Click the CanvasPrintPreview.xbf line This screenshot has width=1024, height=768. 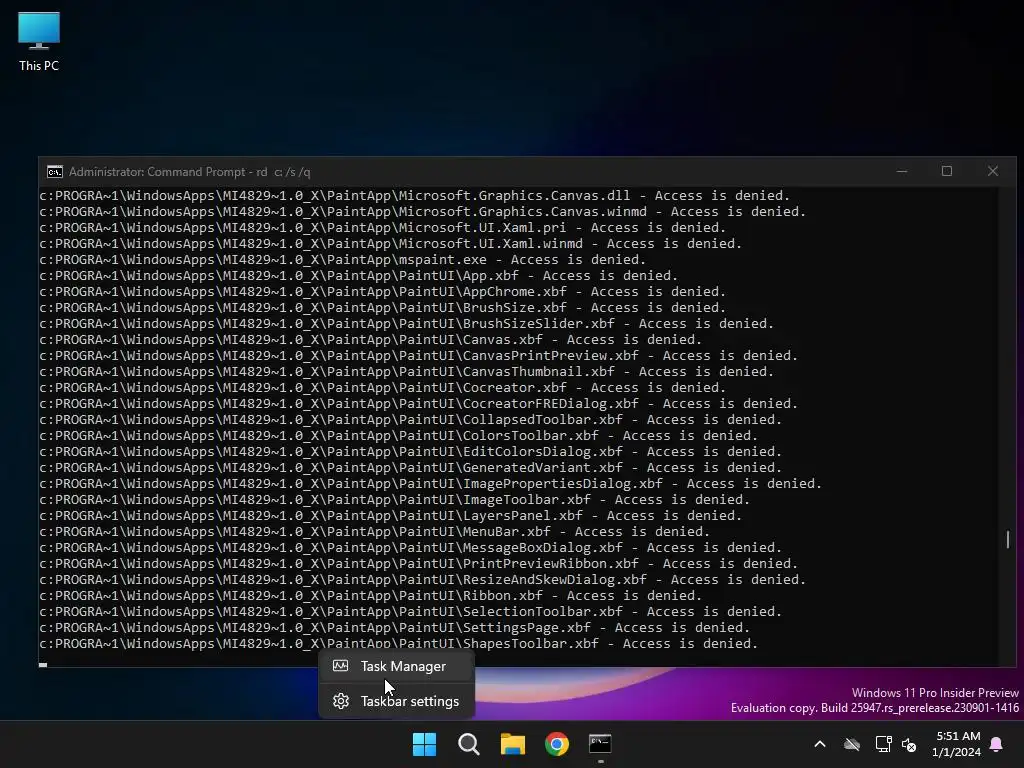tap(419, 356)
